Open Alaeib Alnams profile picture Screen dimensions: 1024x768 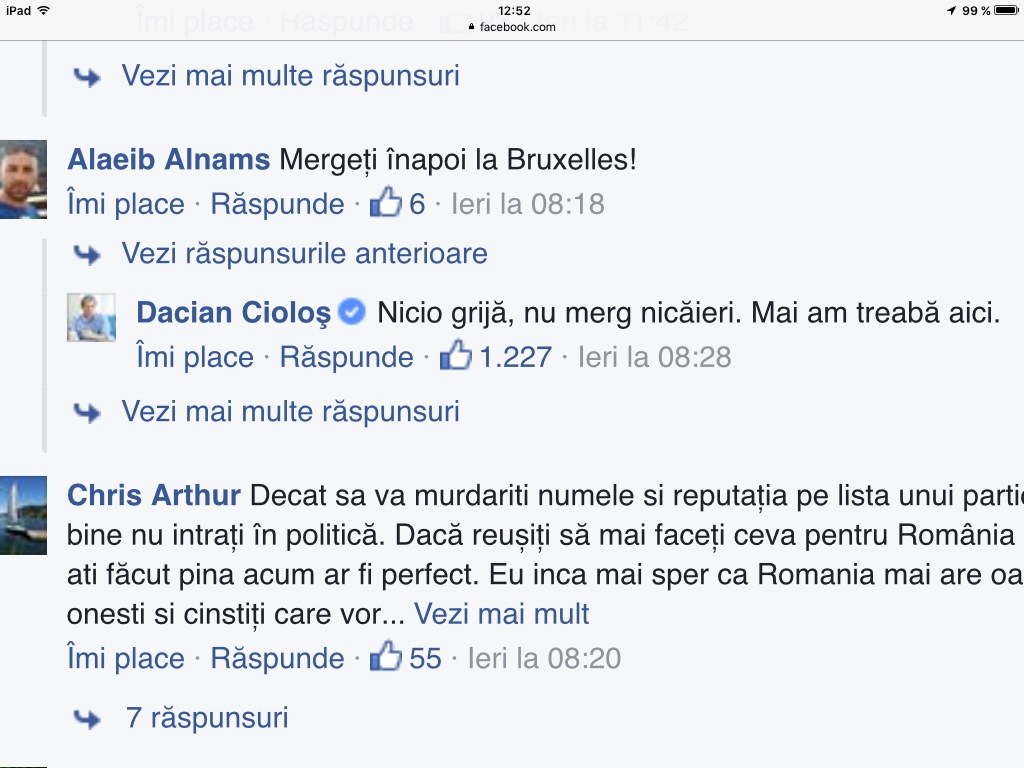[22, 179]
